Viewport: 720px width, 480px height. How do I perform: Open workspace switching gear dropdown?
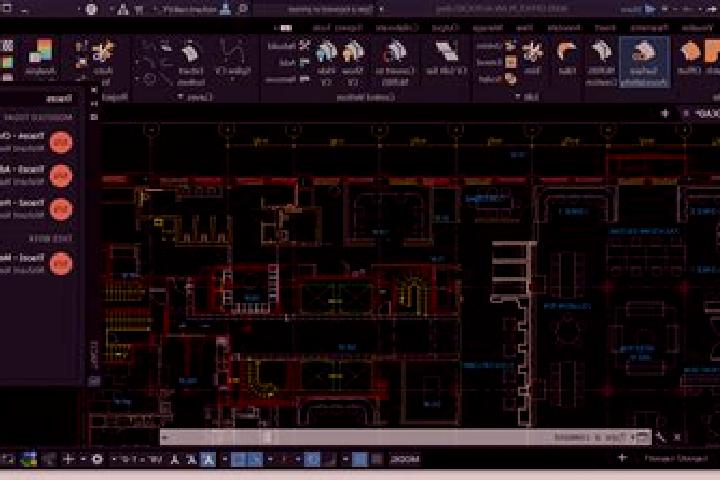click(x=97, y=459)
